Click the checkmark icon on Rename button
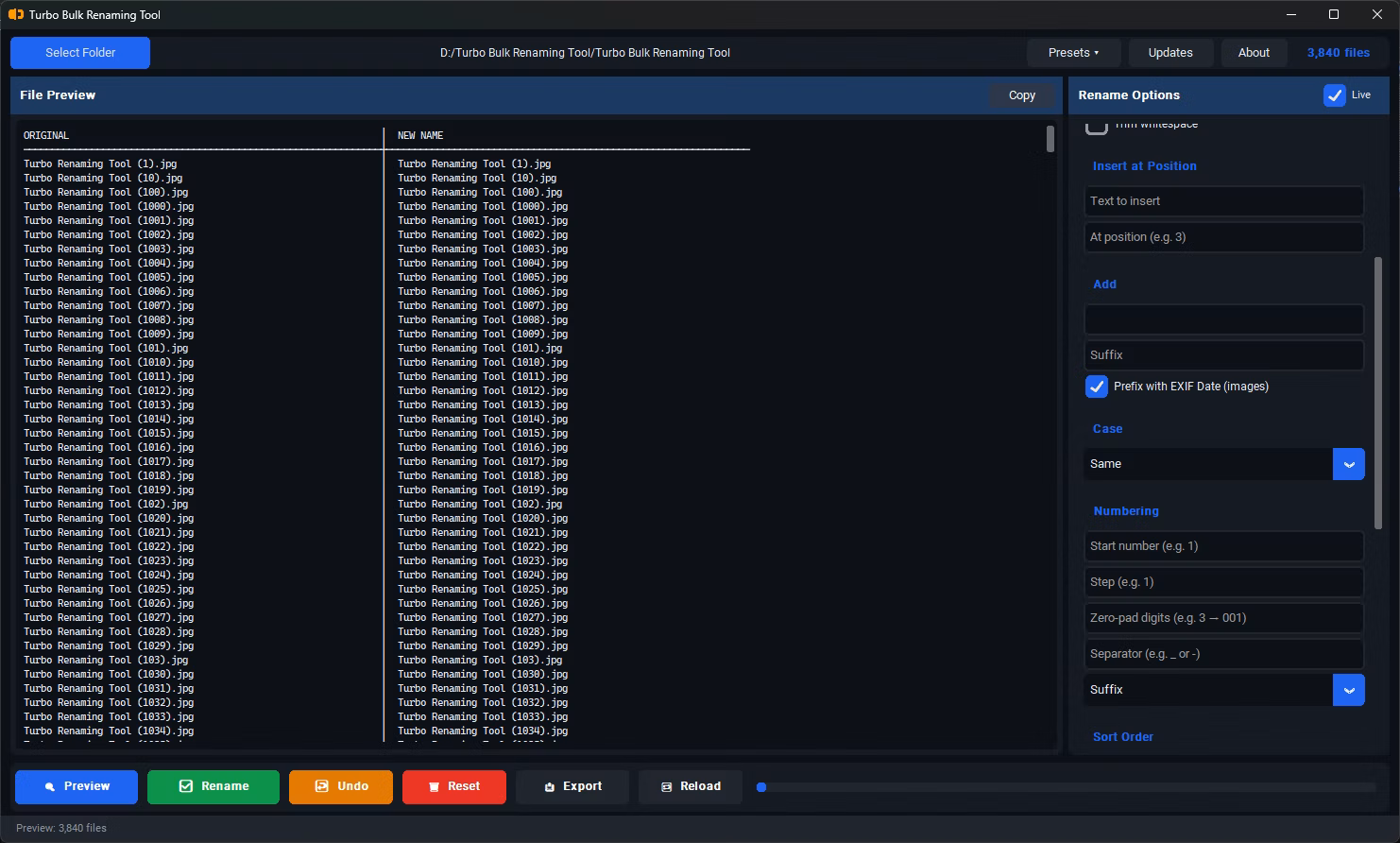 pyautogui.click(x=186, y=786)
